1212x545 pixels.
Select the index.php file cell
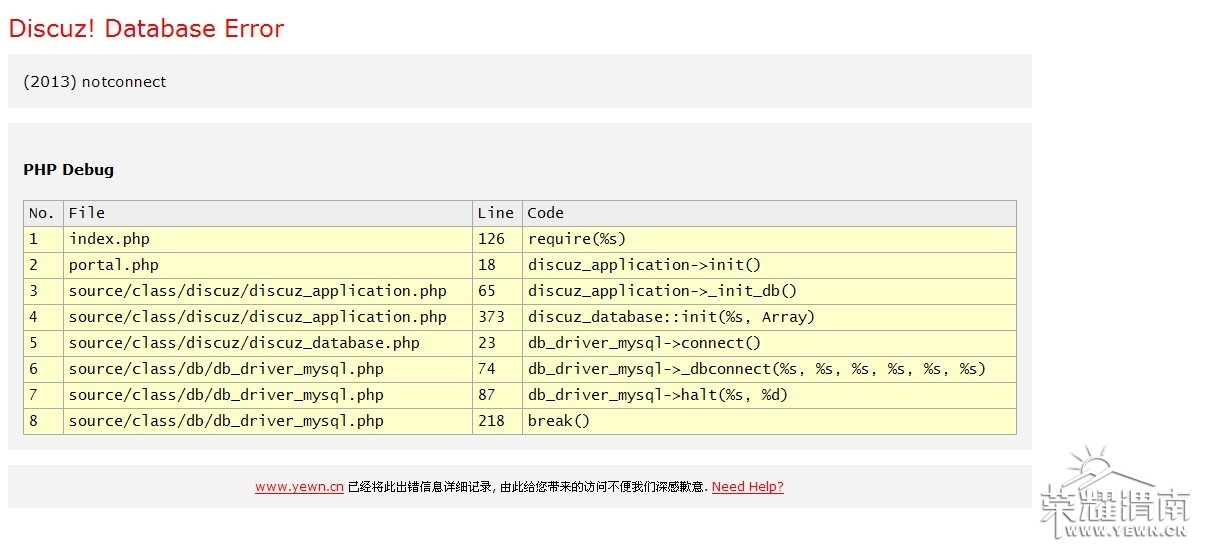pos(109,239)
